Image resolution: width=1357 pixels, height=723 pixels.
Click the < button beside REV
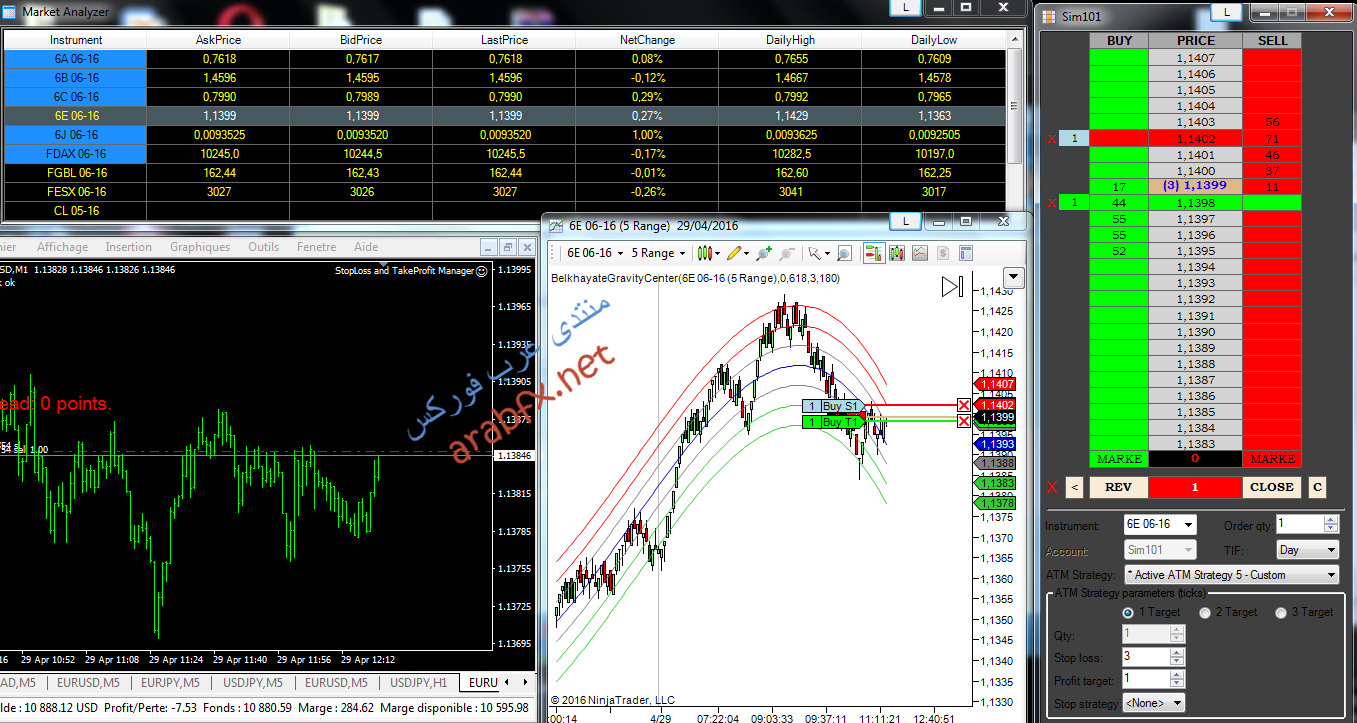click(x=1073, y=487)
